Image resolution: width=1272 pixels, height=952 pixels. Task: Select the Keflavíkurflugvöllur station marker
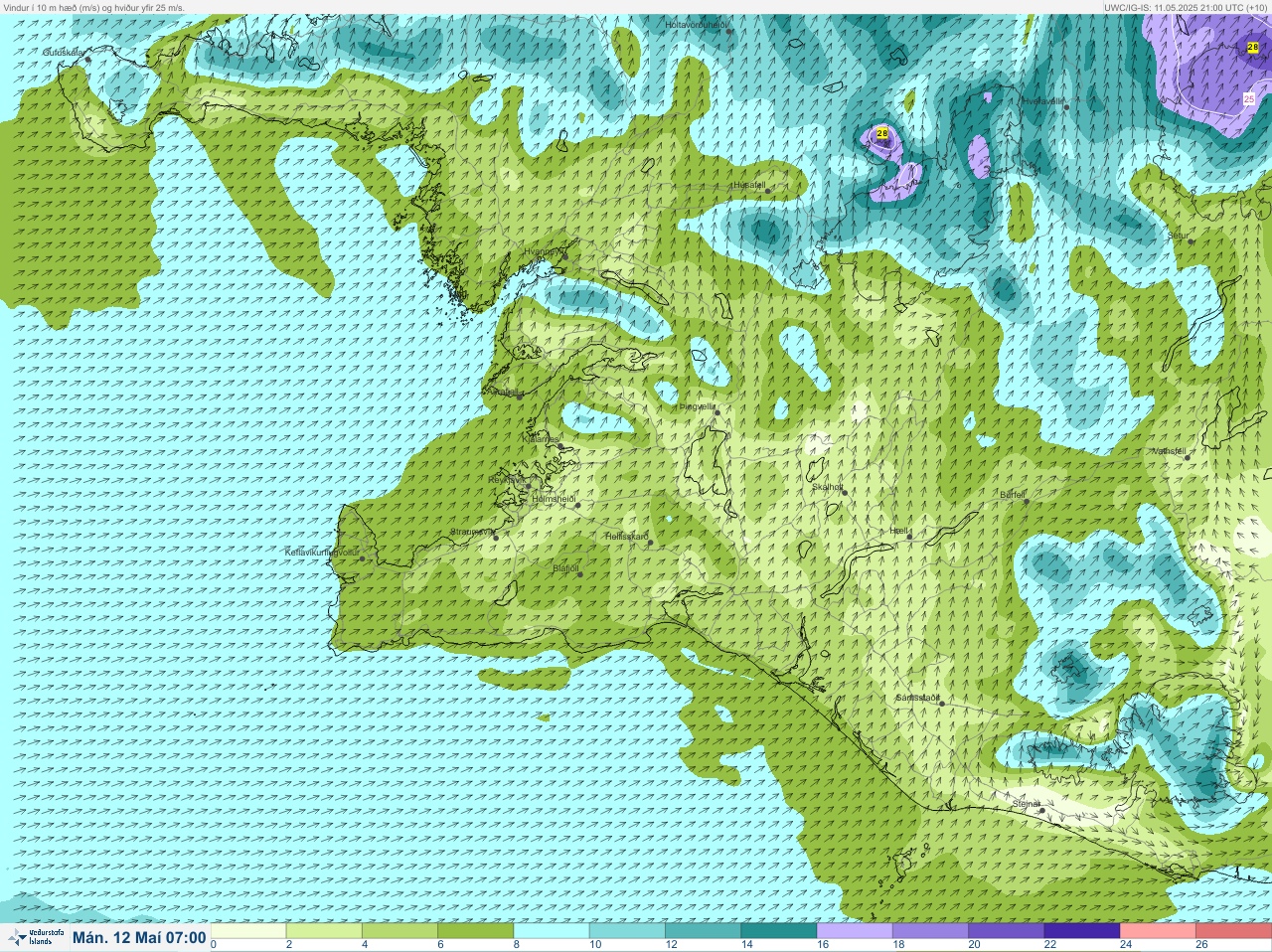tap(363, 558)
